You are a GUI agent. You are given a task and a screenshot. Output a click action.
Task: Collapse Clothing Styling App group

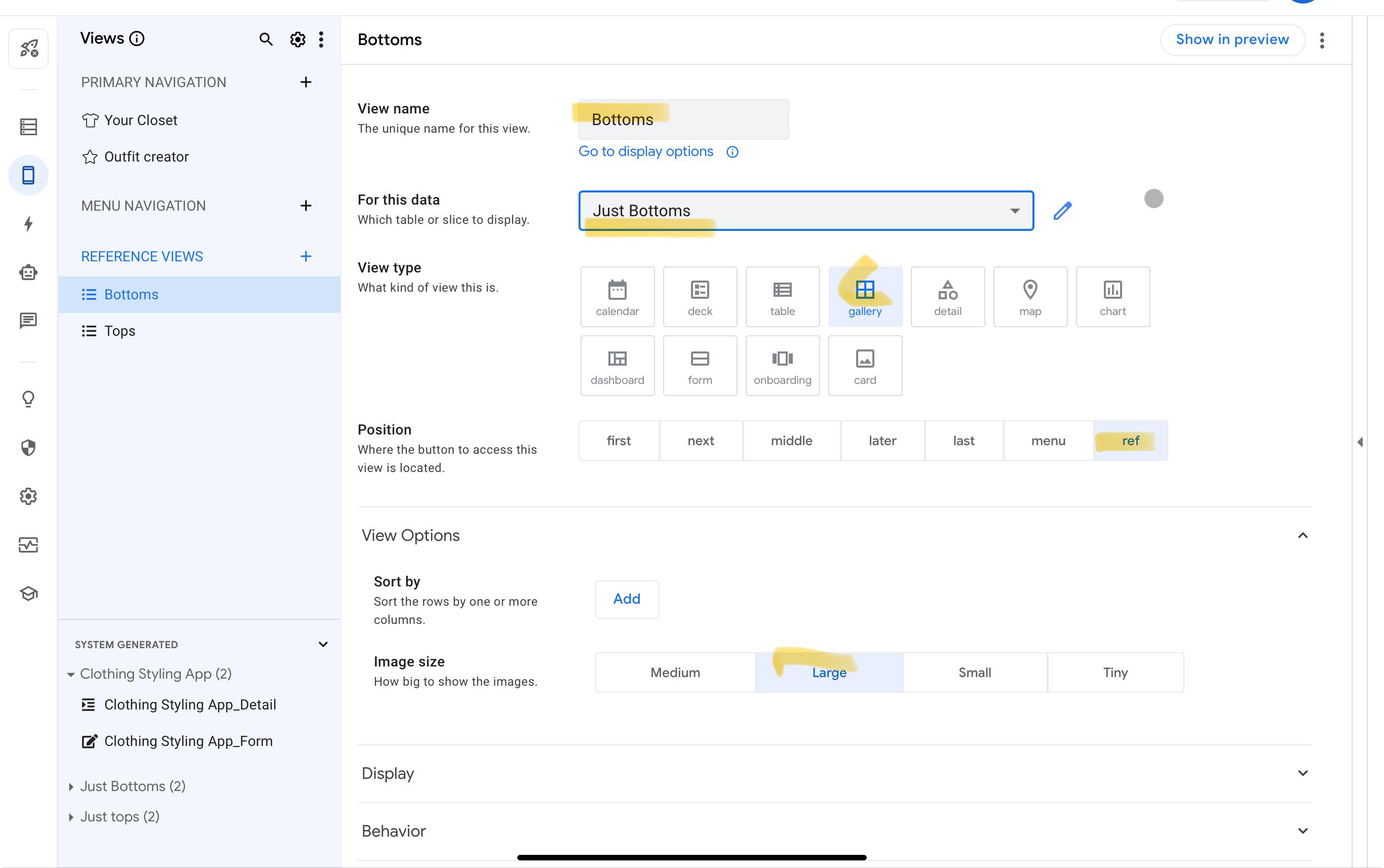70,675
